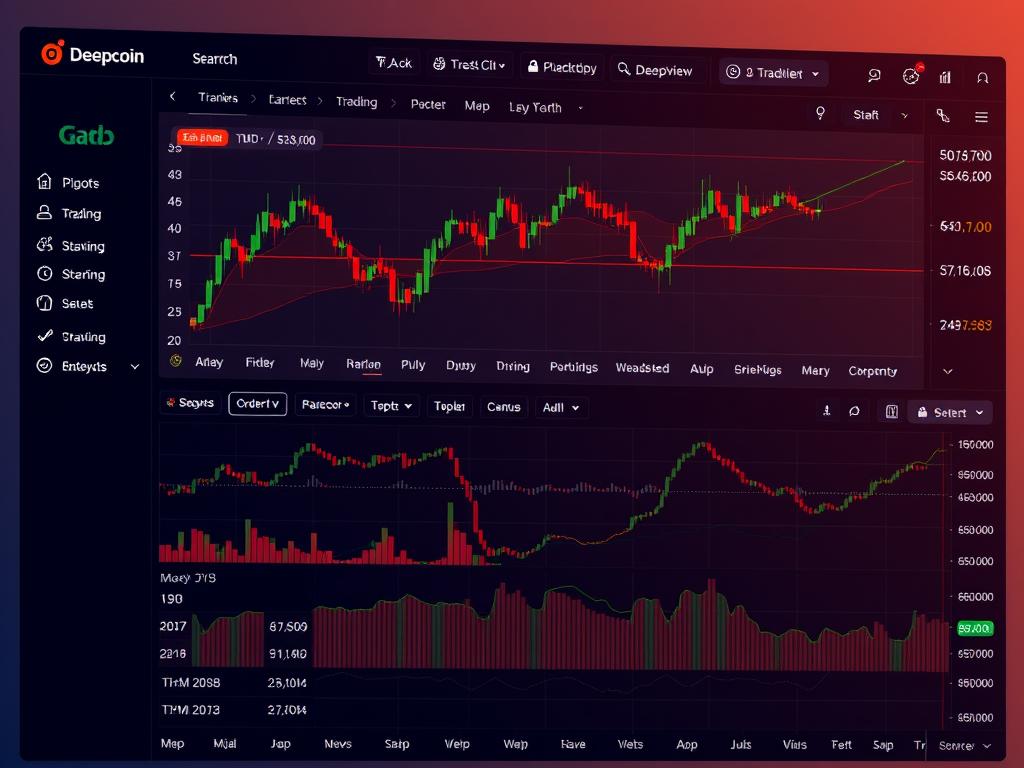
Task: Toggle the Orderl option in the toolbar
Action: 257,404
